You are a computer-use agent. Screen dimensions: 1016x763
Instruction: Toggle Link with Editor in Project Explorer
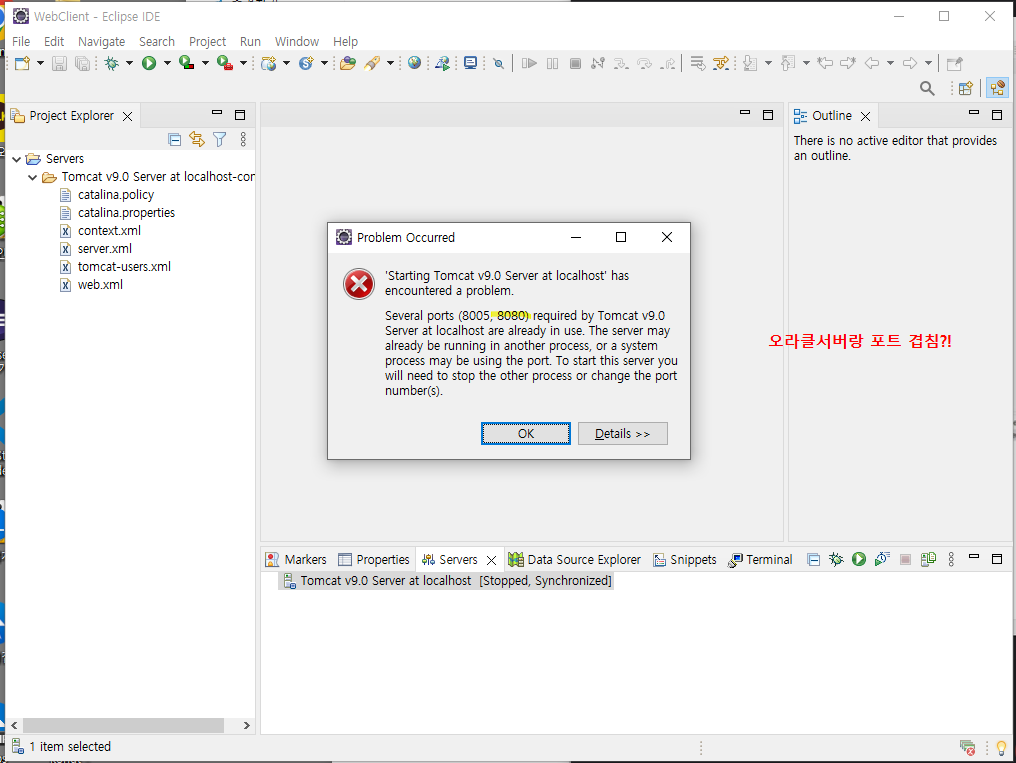click(x=197, y=139)
